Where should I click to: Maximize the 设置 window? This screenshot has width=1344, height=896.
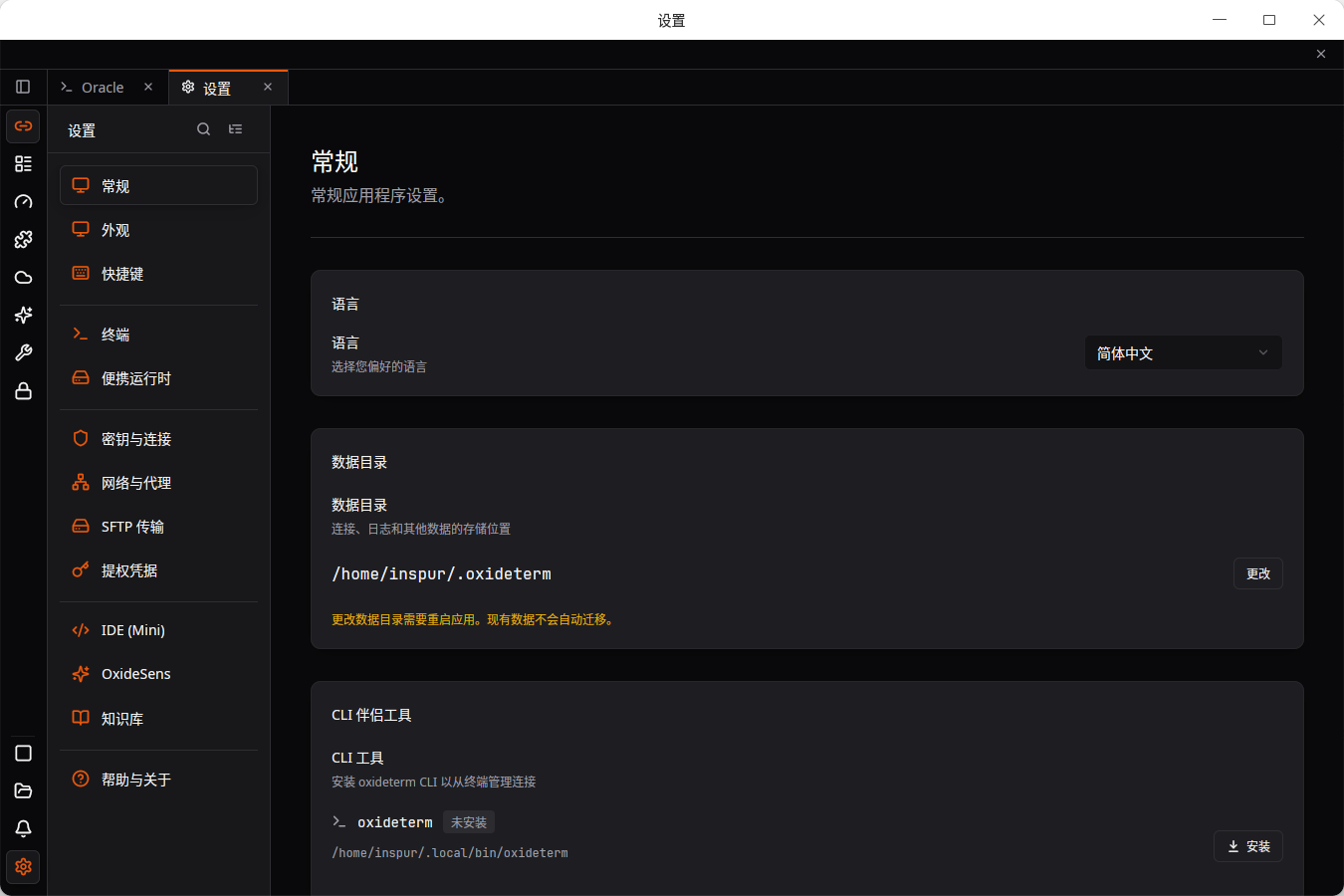[x=1269, y=20]
